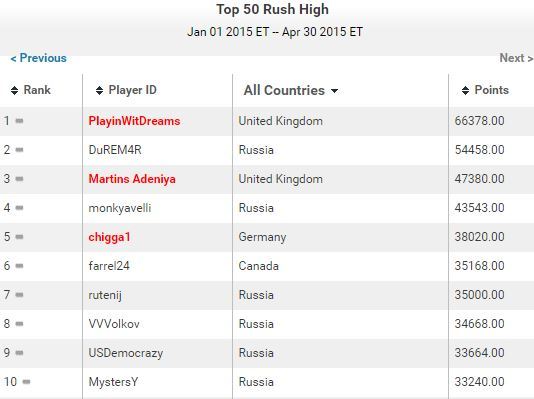The width and height of the screenshot is (534, 399).
Task: Click rank change indicator for rank 5
Action: [19, 237]
